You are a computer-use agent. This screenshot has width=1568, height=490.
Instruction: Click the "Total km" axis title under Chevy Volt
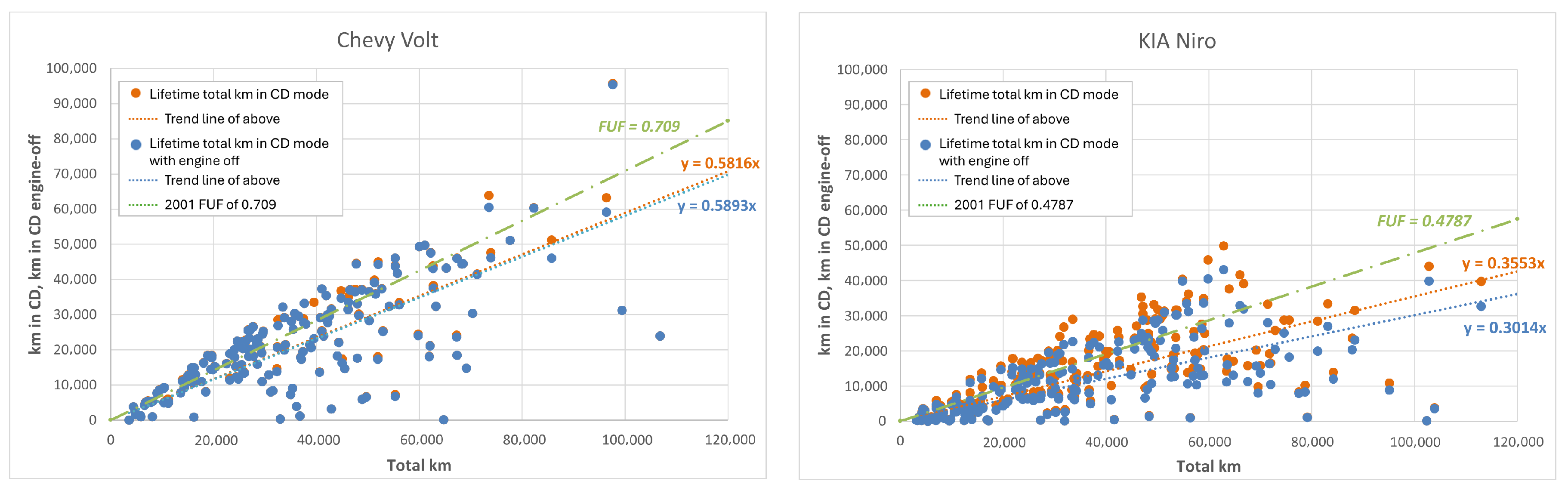point(419,465)
